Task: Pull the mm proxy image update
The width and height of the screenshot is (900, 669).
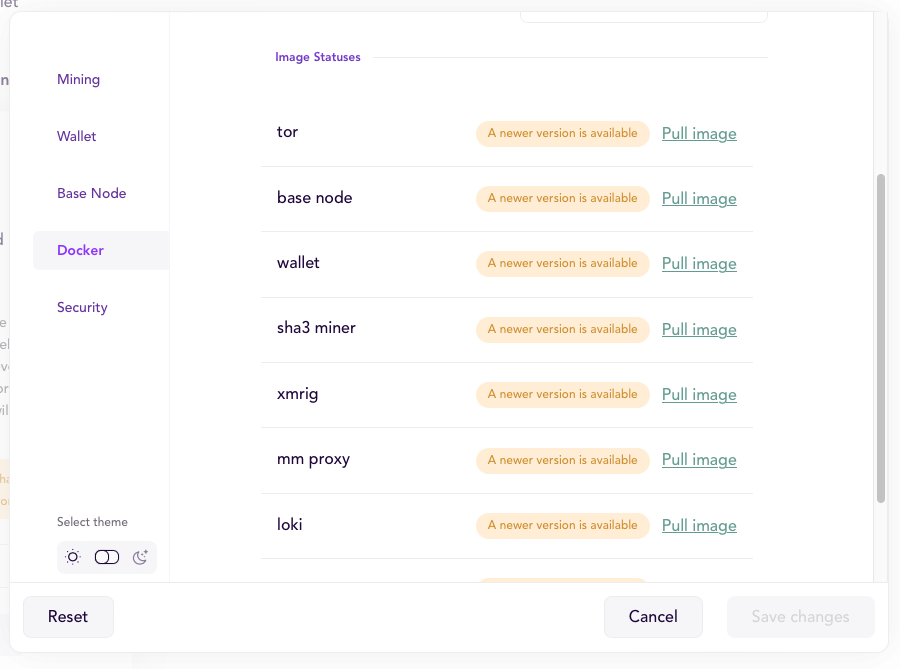Action: (x=698, y=459)
